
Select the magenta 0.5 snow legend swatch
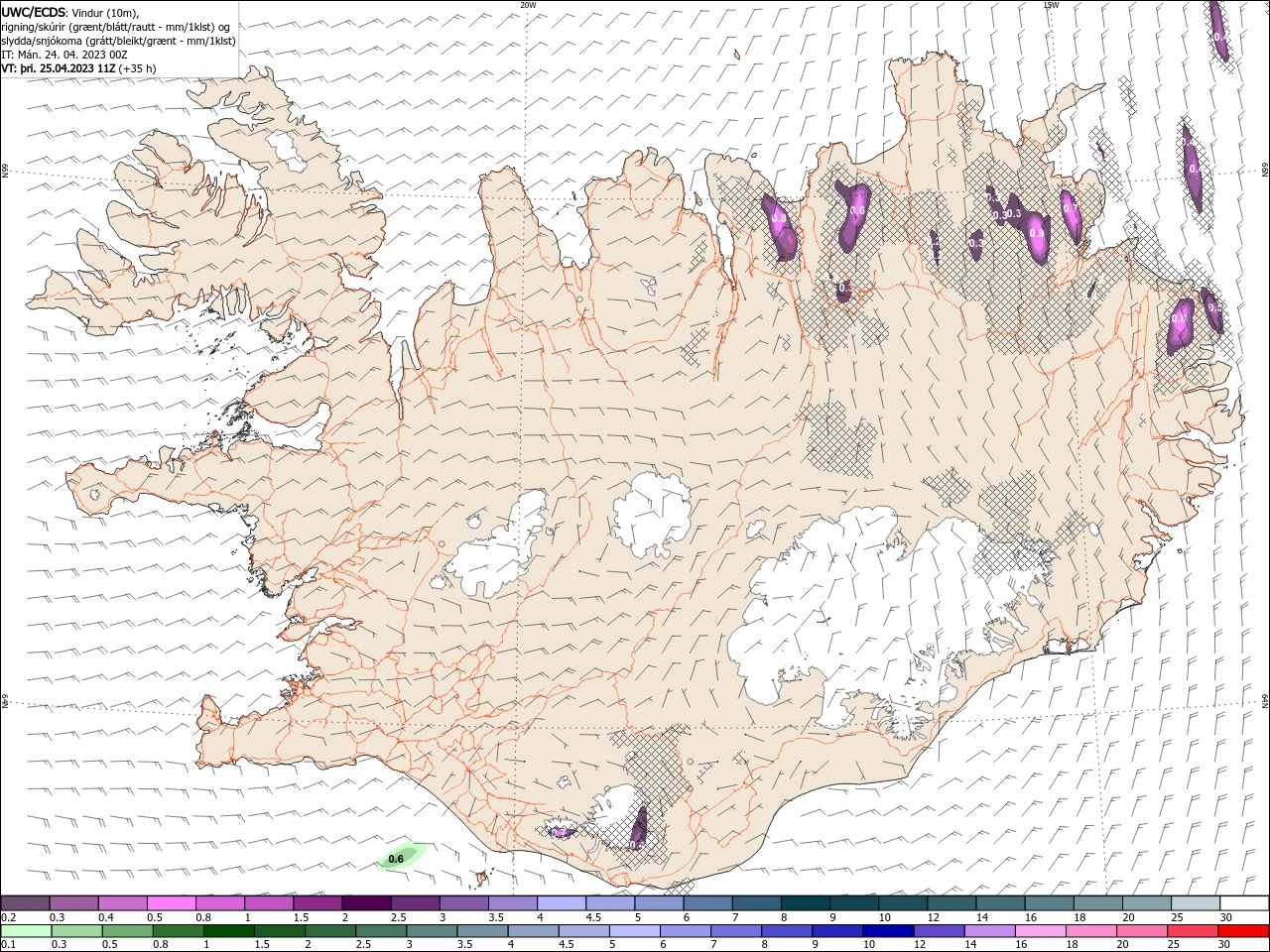[171, 902]
